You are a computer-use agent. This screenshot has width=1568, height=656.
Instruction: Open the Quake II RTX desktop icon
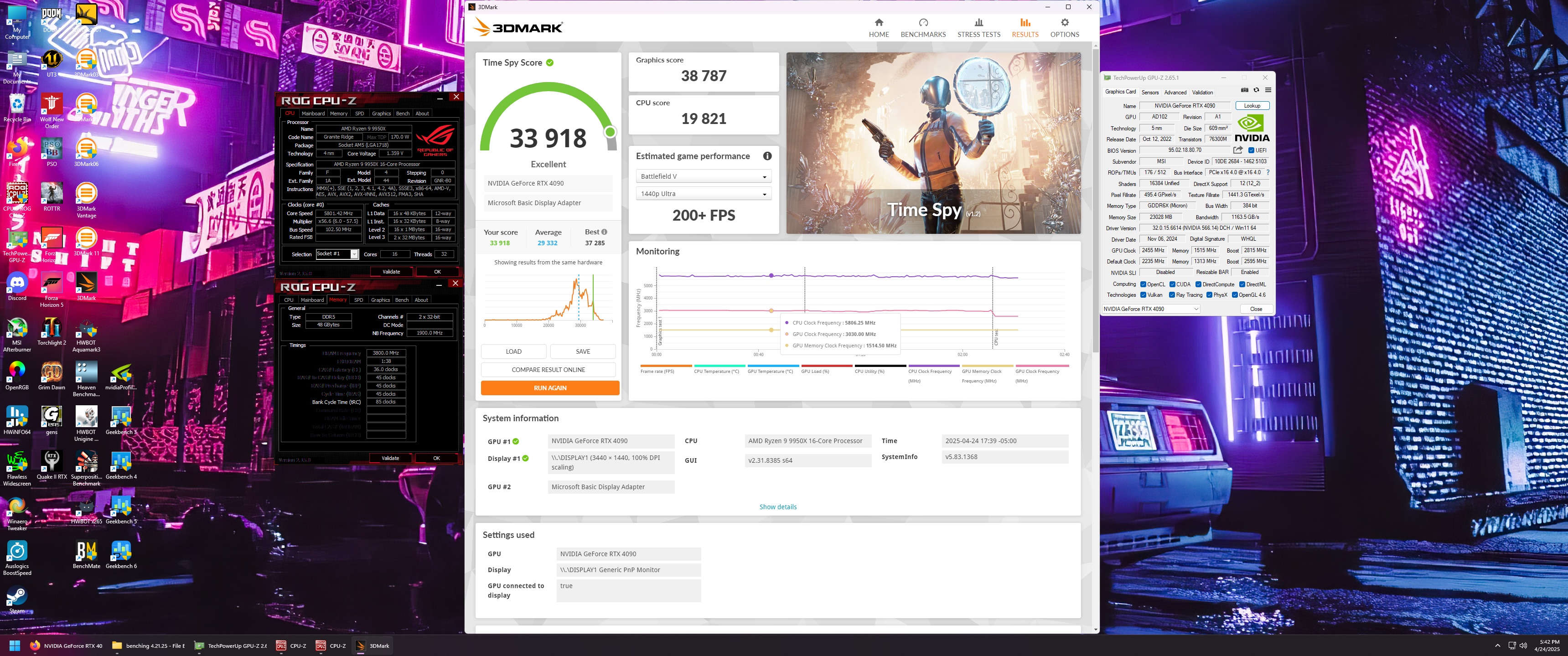click(x=52, y=465)
